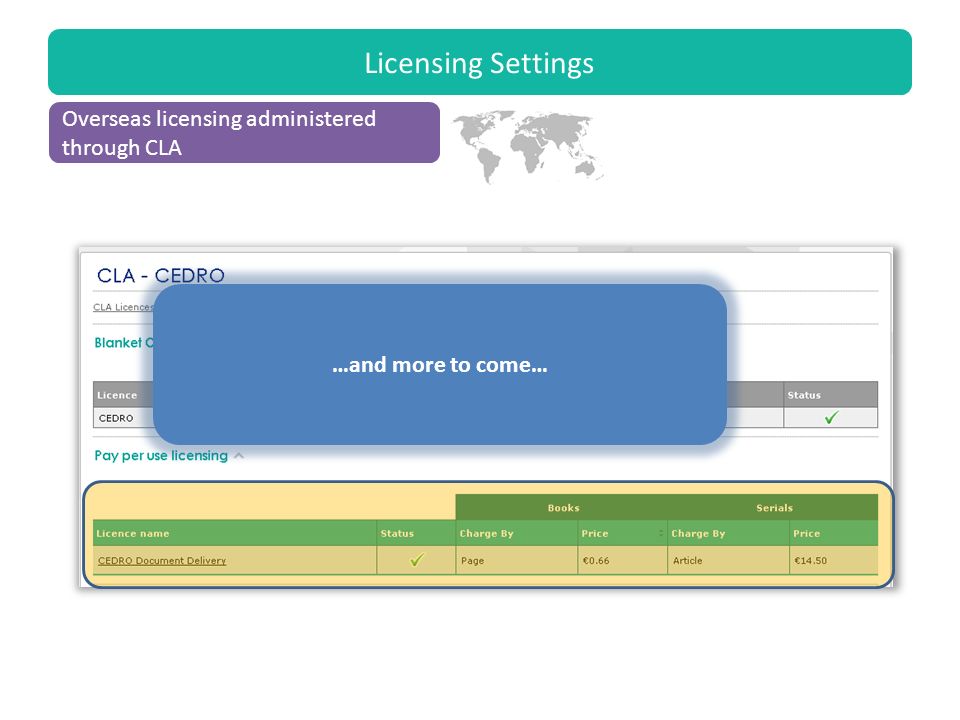Click the Overseas licensing administered through CLA box

244,133
